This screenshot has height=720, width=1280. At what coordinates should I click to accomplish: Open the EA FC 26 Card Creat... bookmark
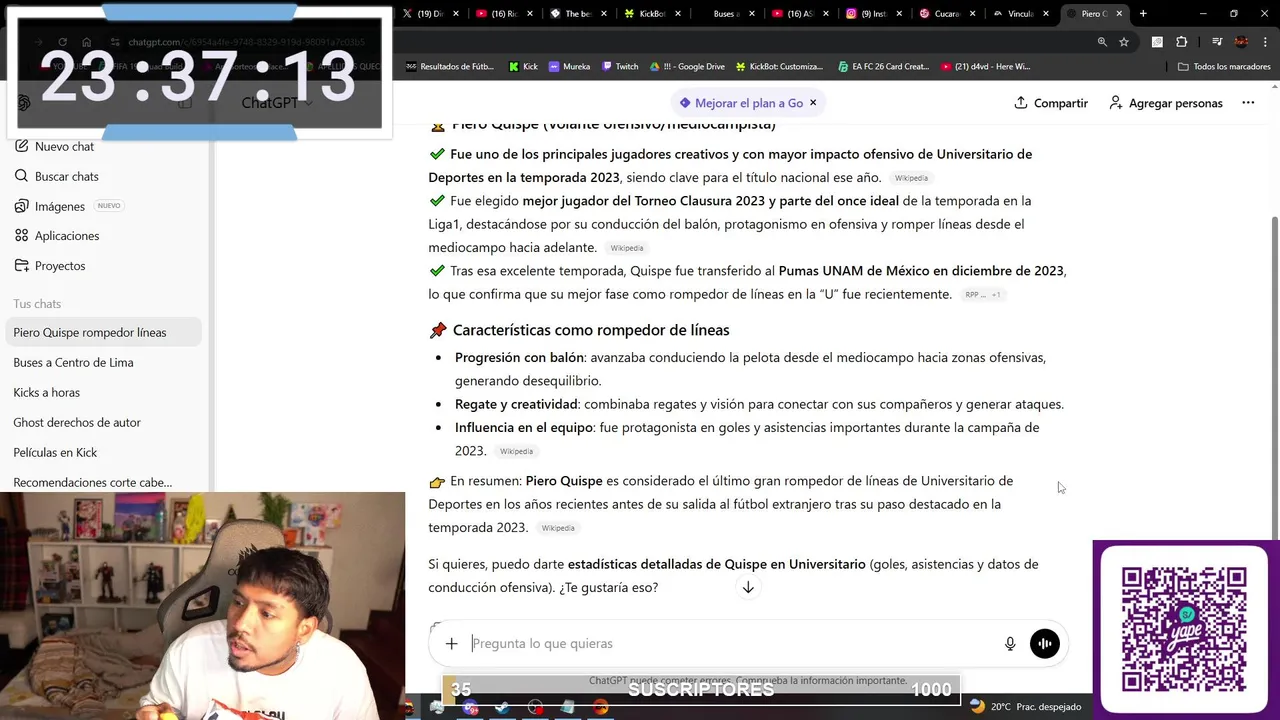click(883, 67)
